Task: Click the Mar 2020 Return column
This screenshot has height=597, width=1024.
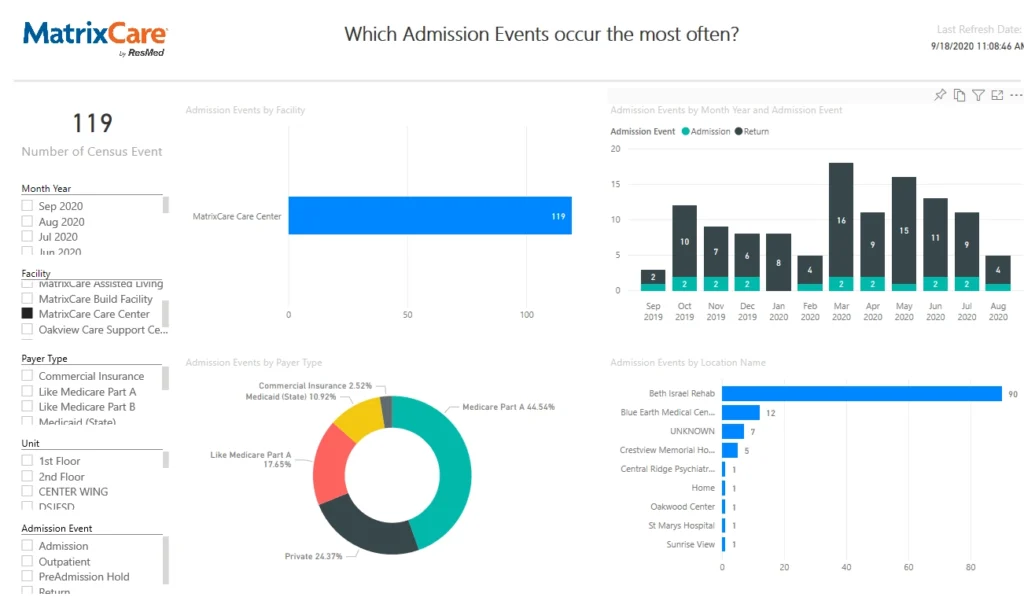Action: 841,220
